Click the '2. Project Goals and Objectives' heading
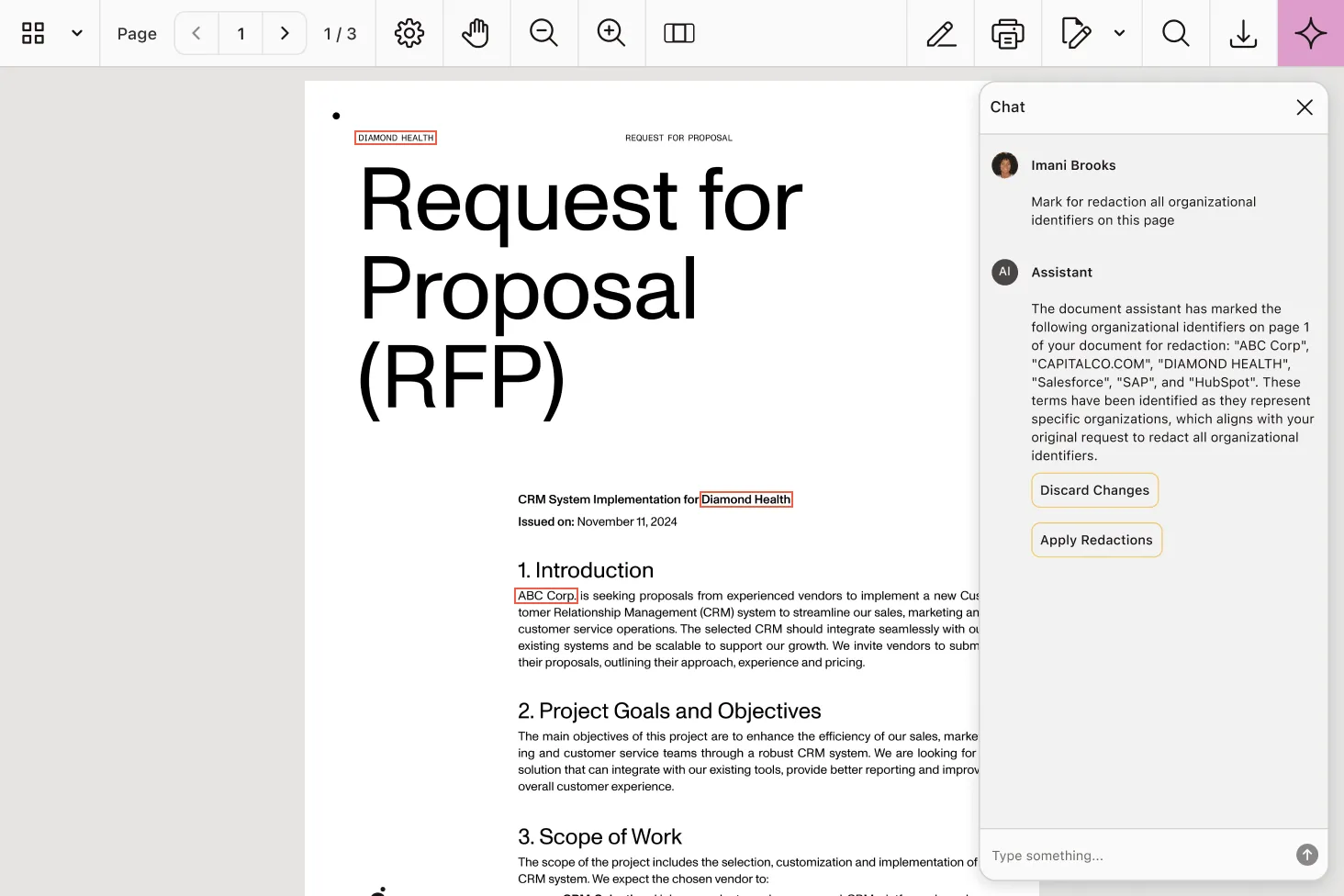Screen dimensions: 1344x896 pyautogui.click(x=669, y=711)
